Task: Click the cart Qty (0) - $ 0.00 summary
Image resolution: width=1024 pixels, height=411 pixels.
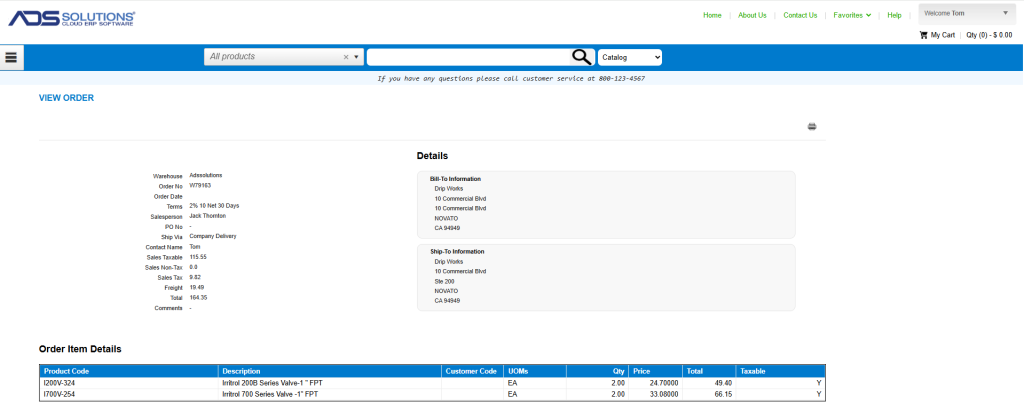Action: pyautogui.click(x=989, y=35)
